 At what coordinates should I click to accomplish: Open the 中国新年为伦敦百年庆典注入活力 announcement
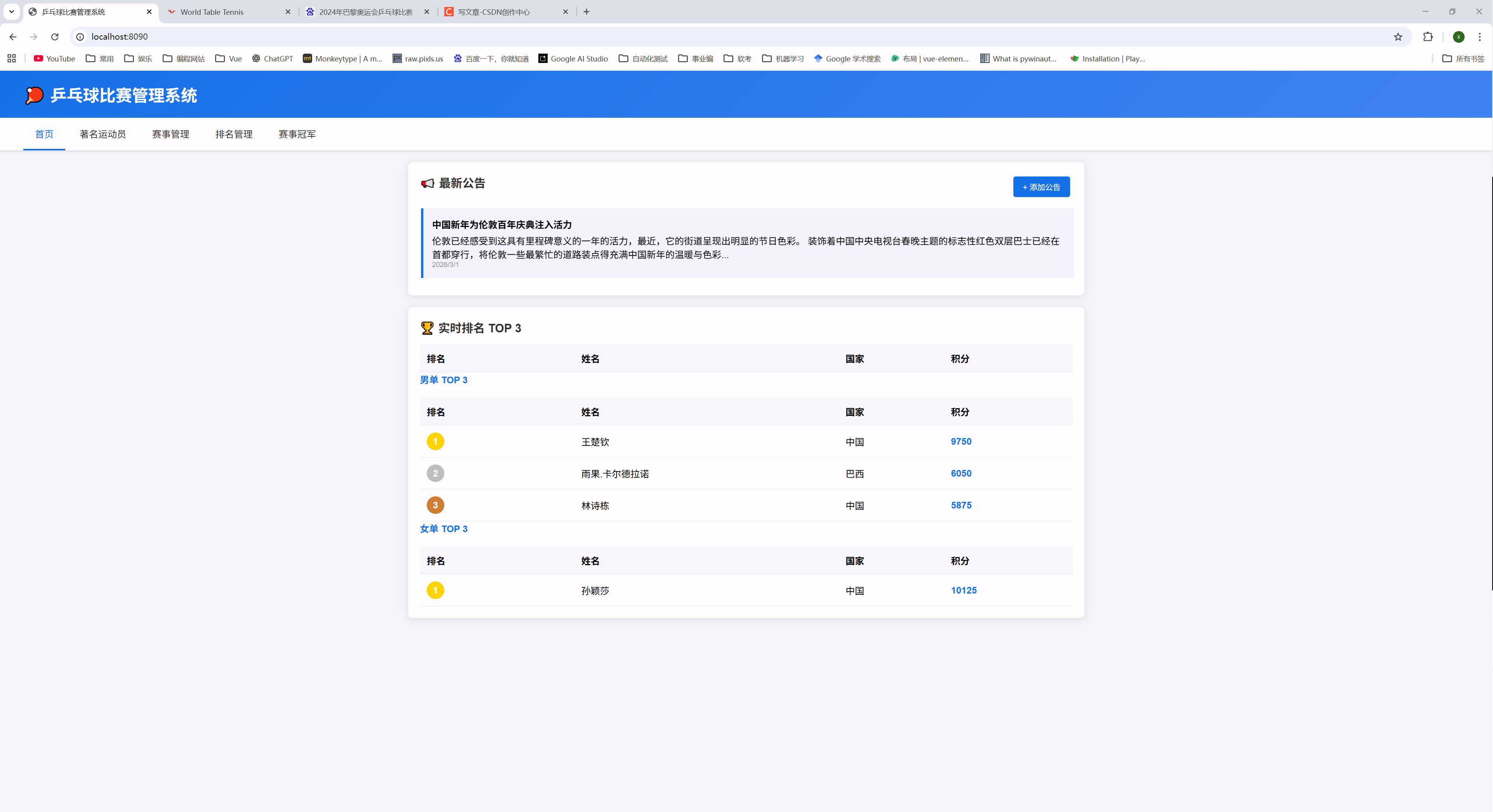click(x=502, y=225)
